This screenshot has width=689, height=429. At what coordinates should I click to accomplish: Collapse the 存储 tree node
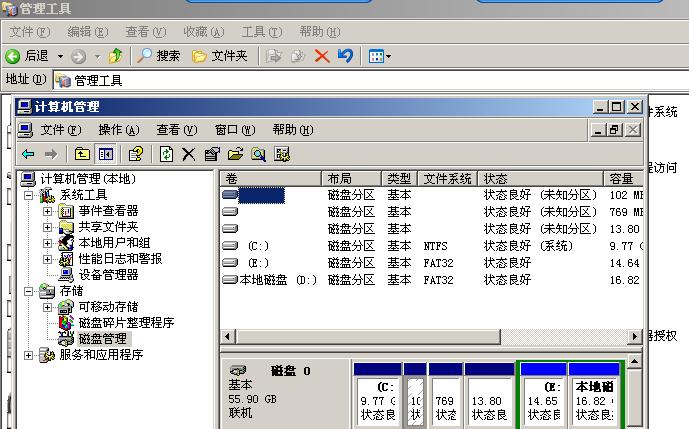[x=28, y=291]
